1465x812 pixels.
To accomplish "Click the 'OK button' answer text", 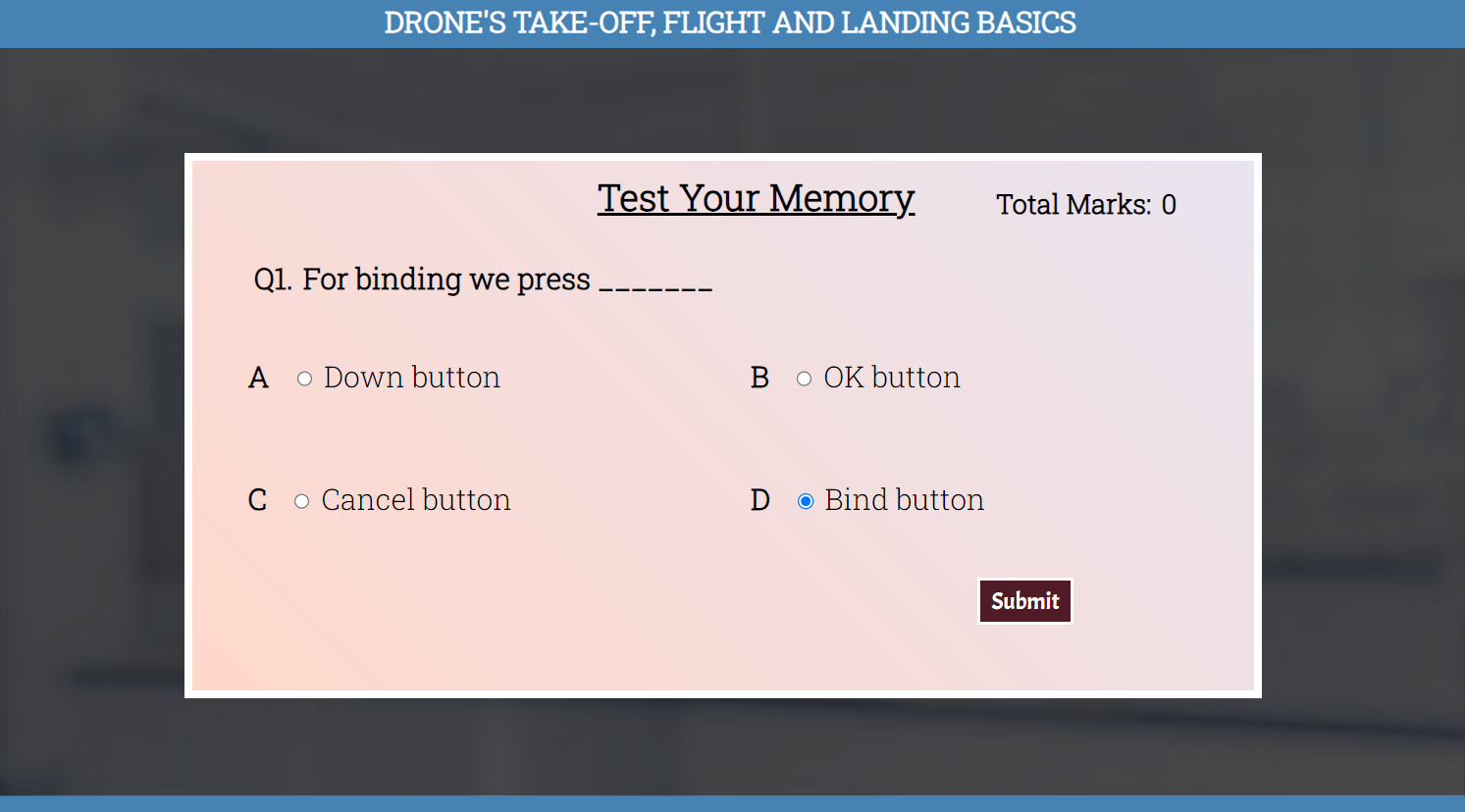I will (892, 378).
